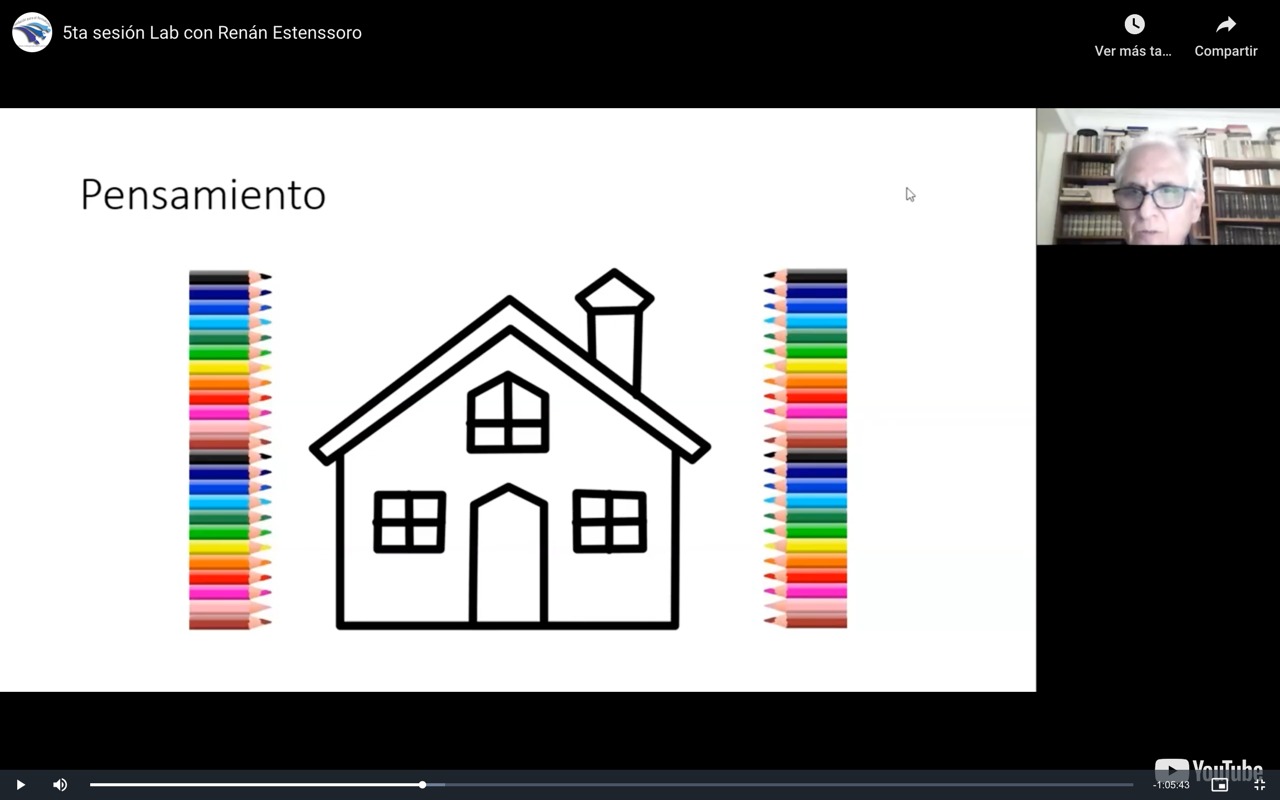Click the speaker's webcam thumbnail
Image resolution: width=1280 pixels, height=800 pixels.
1158,177
